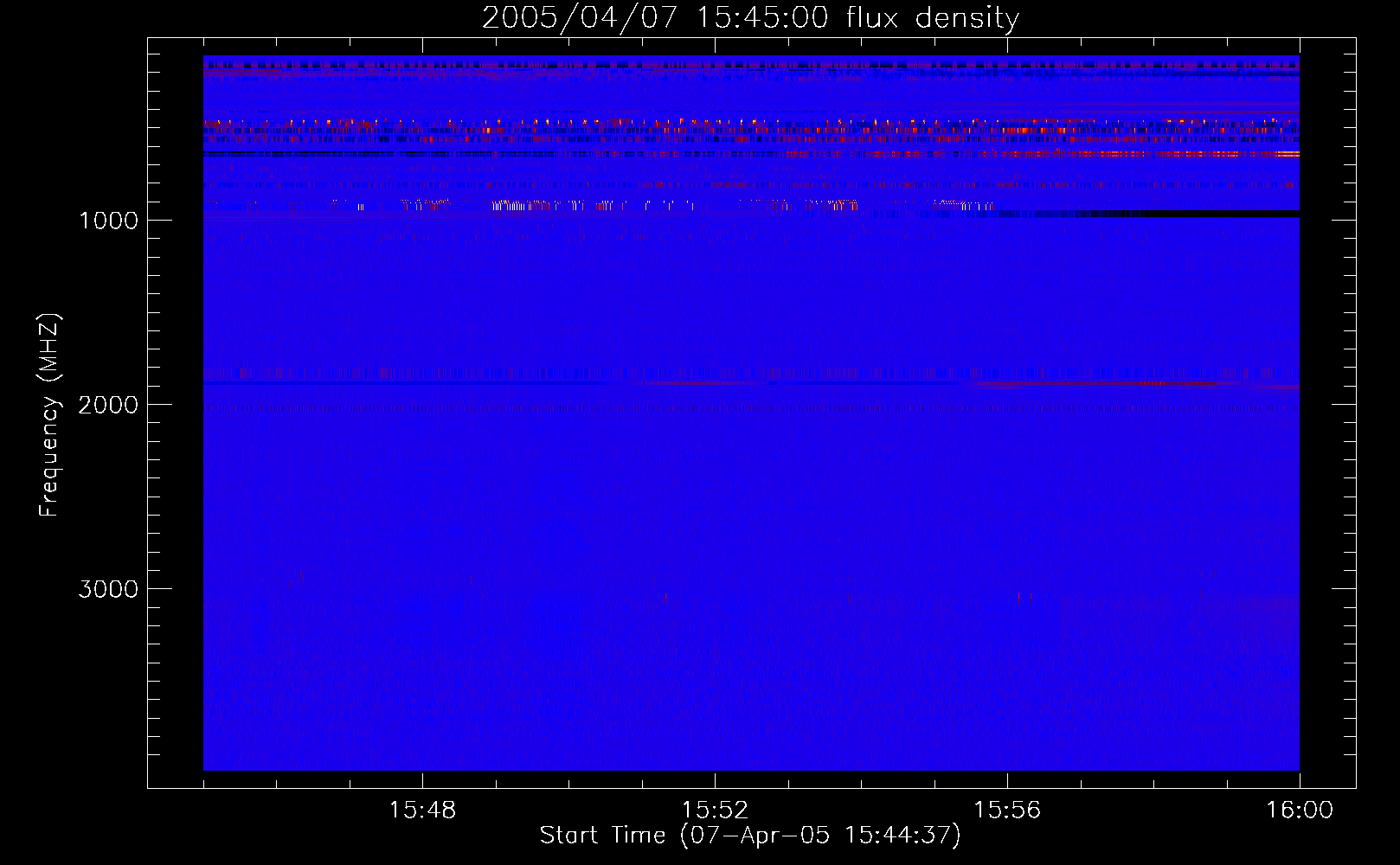This screenshot has width=1400, height=865.
Task: Click the 'Frequency (MHZ)' axis label
Action: (49, 415)
